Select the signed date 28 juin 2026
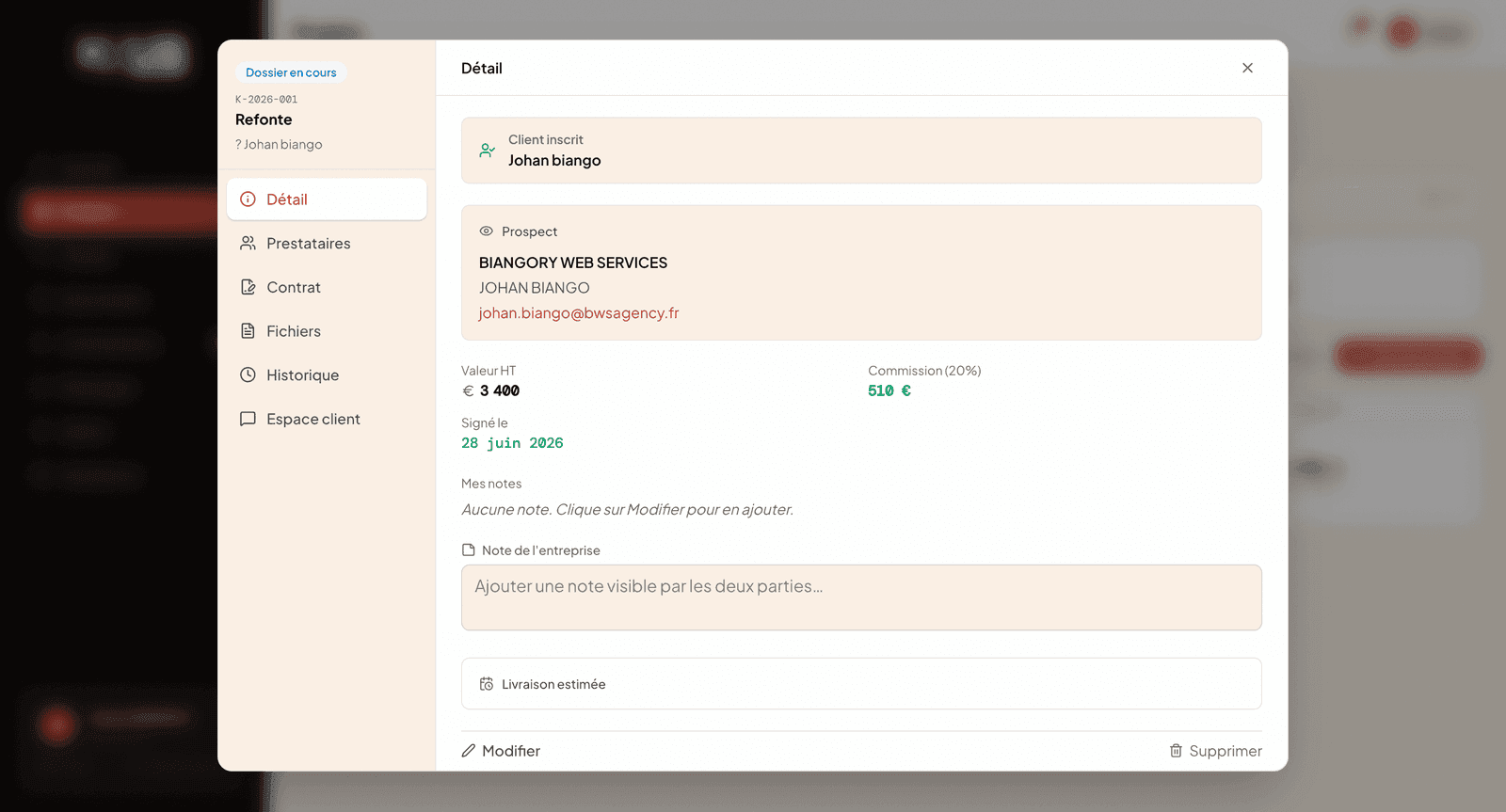This screenshot has height=812, width=1506. pos(512,443)
